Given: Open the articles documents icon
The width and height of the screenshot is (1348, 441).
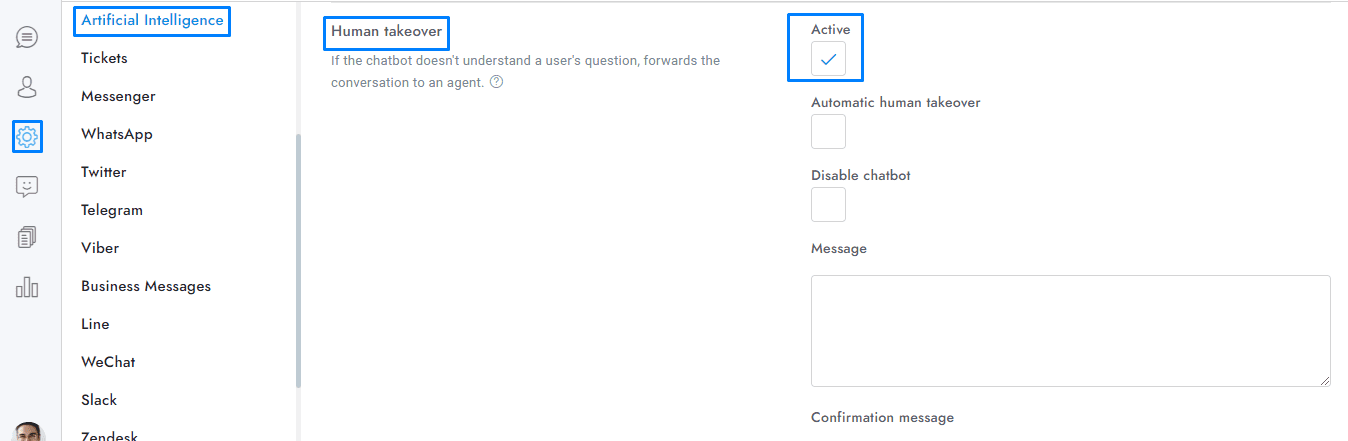Looking at the screenshot, I should tap(27, 237).
